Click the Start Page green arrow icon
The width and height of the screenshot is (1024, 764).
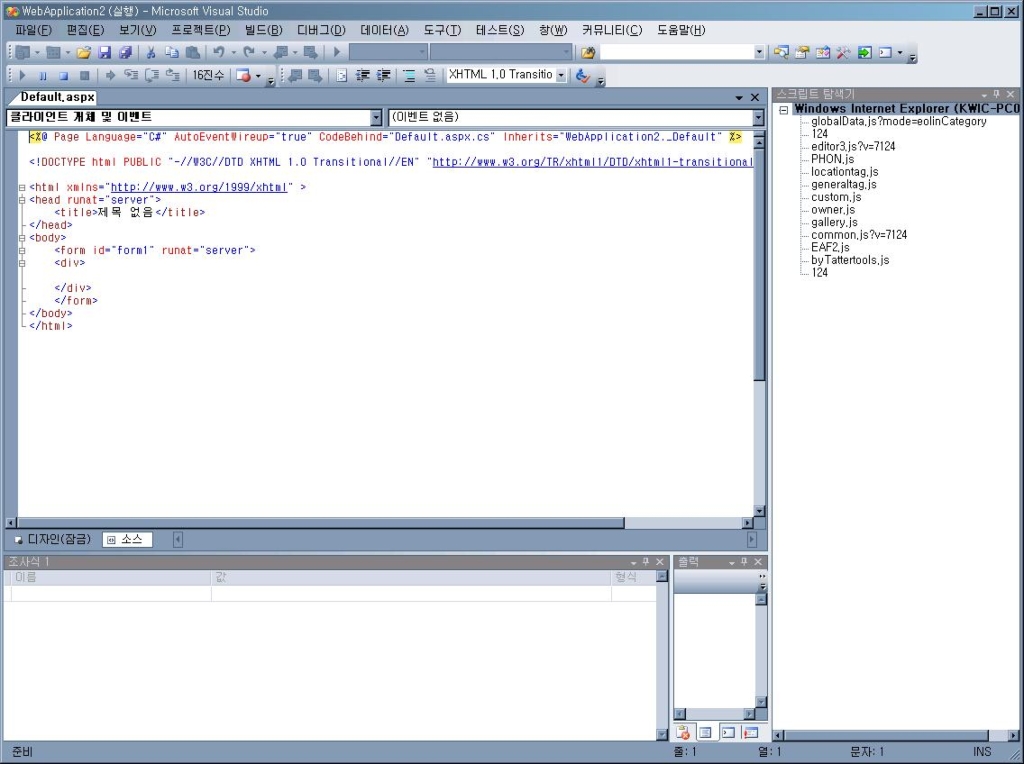coord(865,52)
